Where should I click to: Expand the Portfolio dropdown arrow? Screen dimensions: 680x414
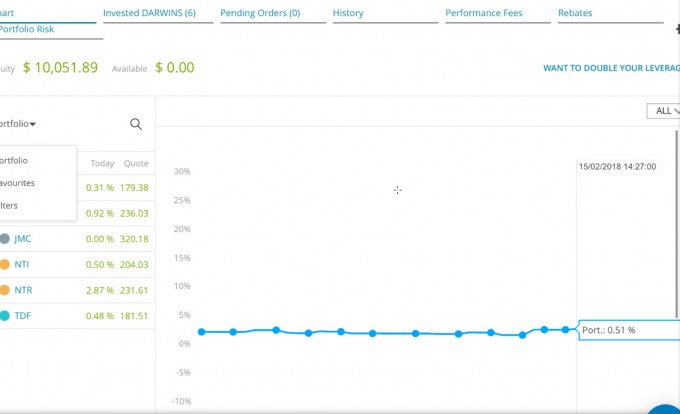pos(33,124)
